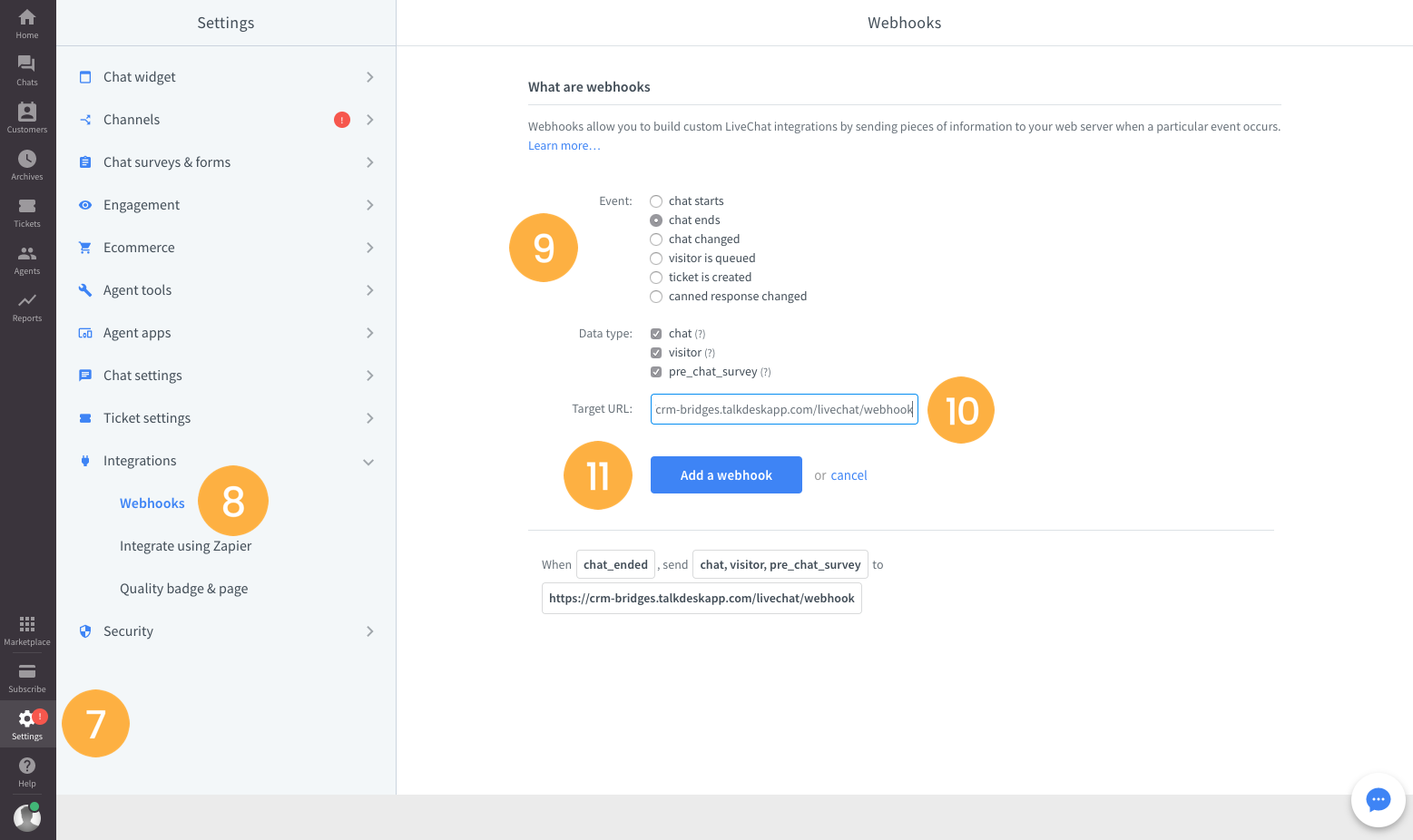Click the user avatar at sidebar bottom
The width and height of the screenshot is (1413, 840).
(27, 817)
